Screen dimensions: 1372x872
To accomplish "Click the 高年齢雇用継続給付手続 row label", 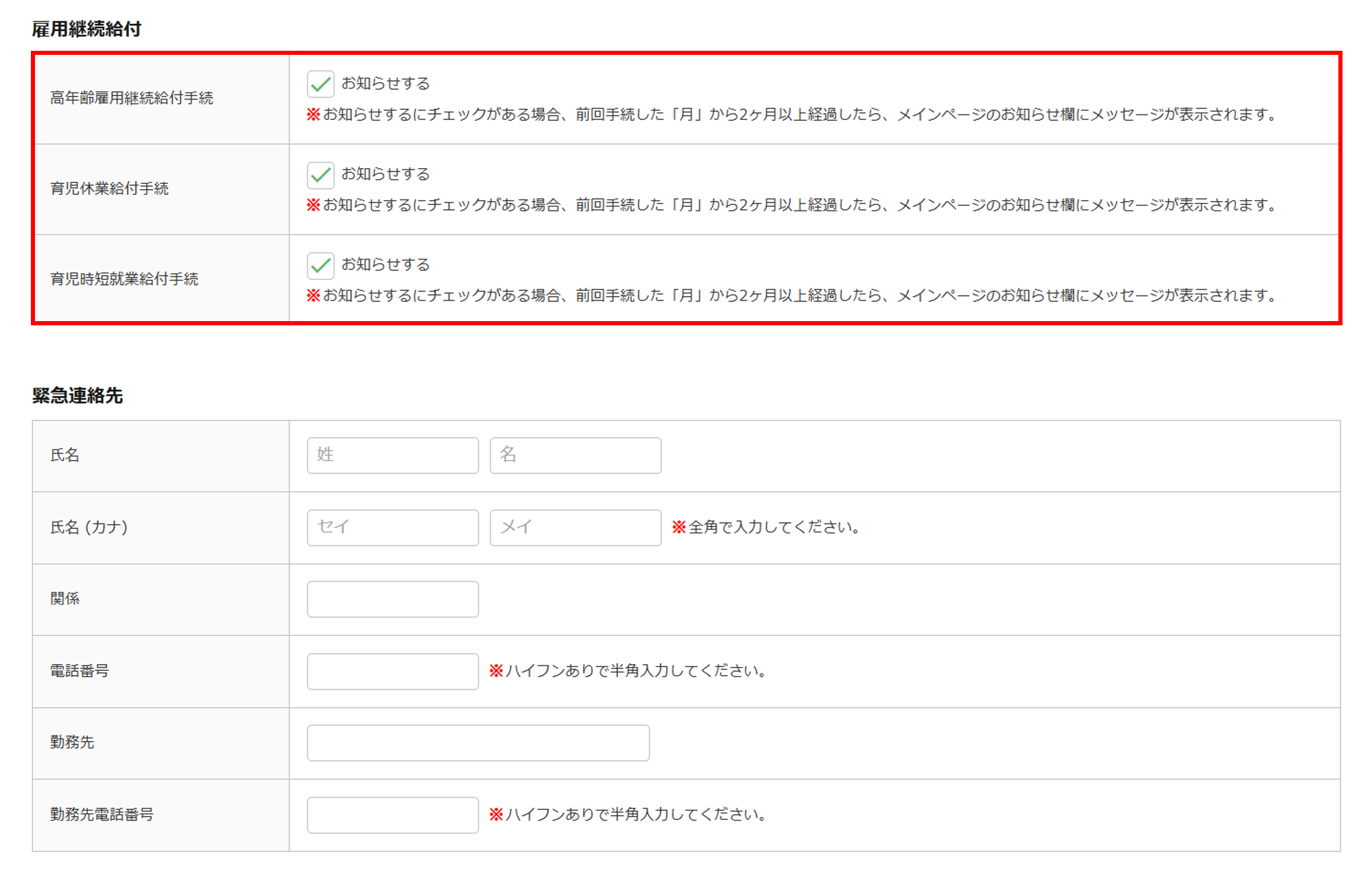I will 132,98.
